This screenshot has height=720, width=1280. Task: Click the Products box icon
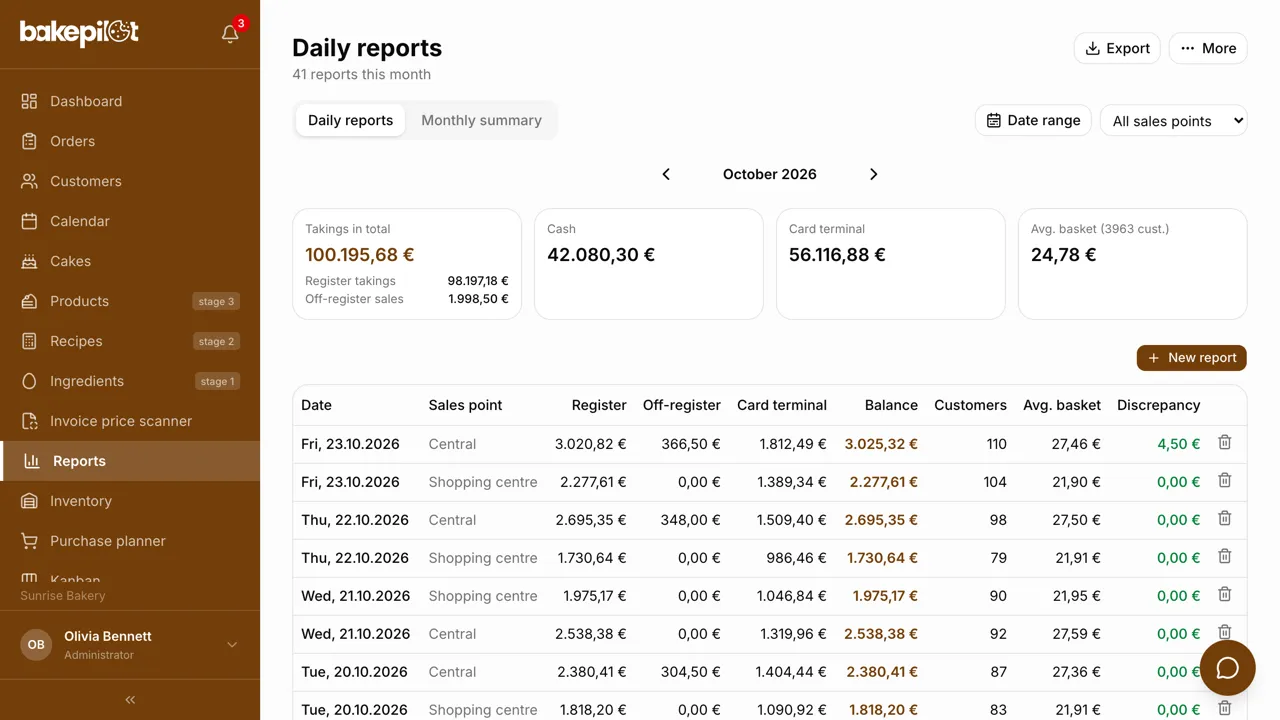point(30,301)
